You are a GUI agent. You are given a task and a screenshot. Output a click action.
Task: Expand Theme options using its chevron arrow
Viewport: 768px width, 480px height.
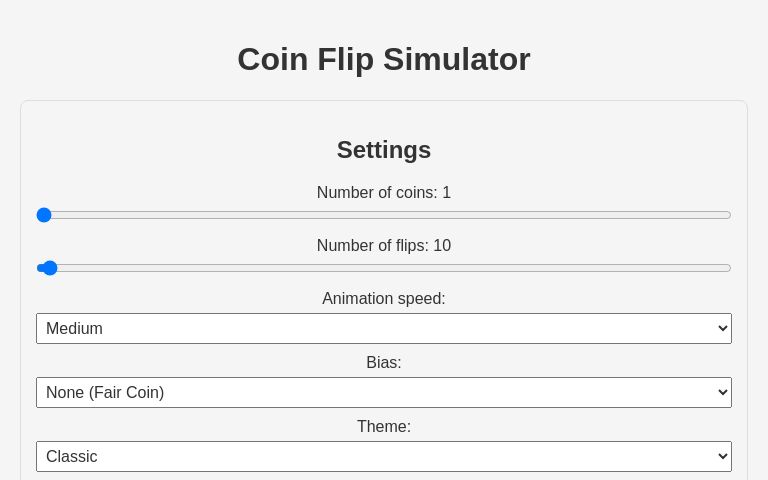[x=722, y=457]
